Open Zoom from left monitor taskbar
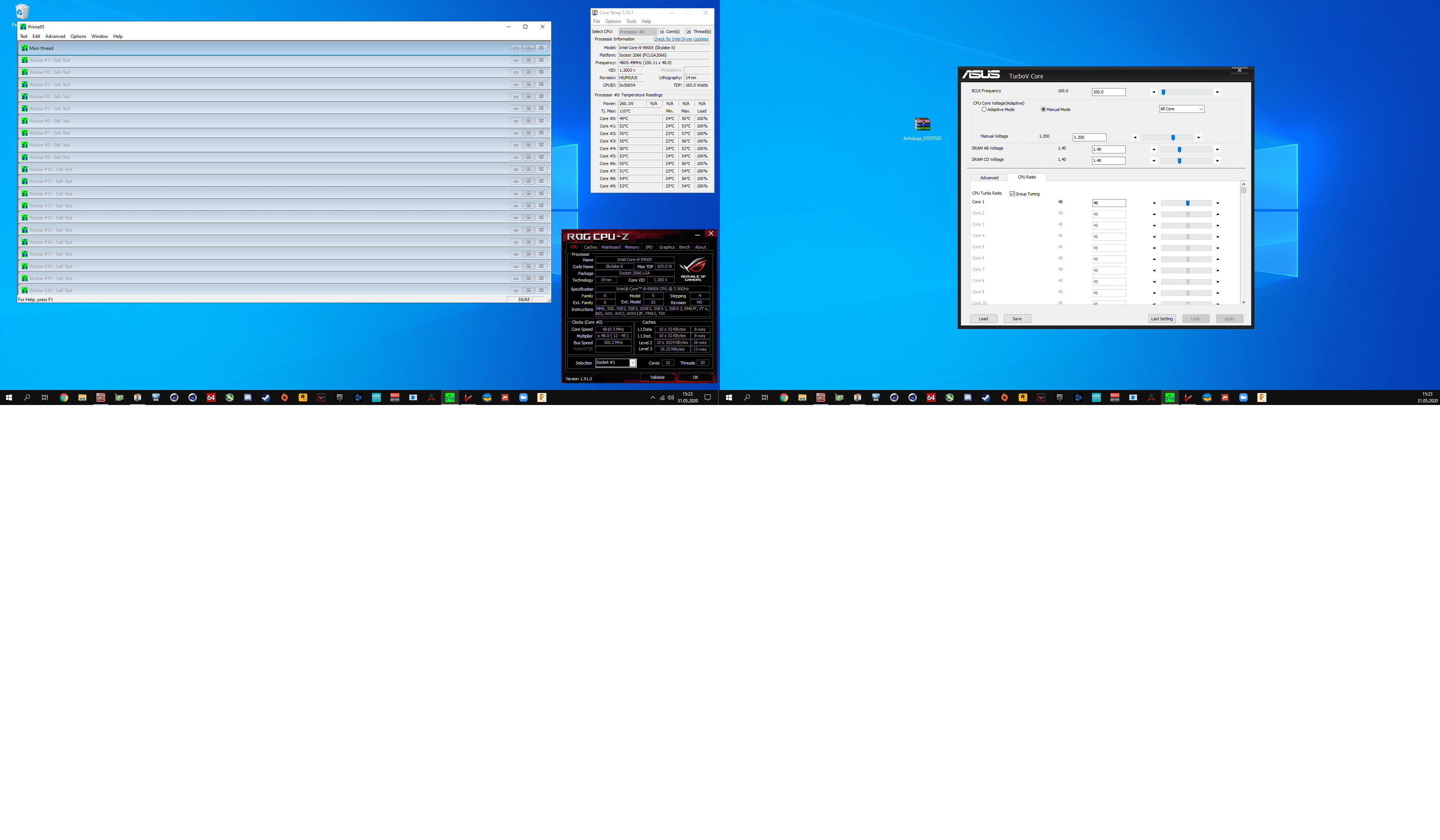 click(523, 398)
